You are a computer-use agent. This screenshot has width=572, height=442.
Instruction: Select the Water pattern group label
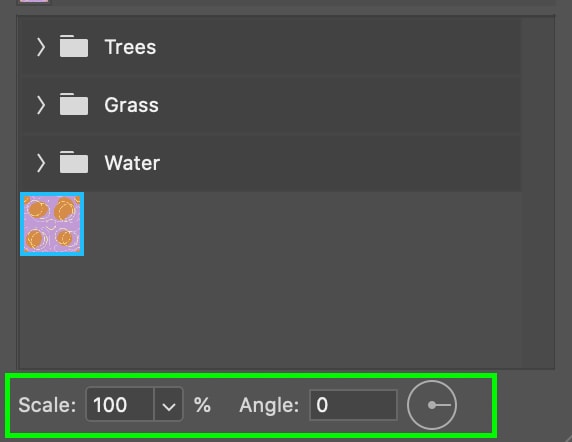132,163
